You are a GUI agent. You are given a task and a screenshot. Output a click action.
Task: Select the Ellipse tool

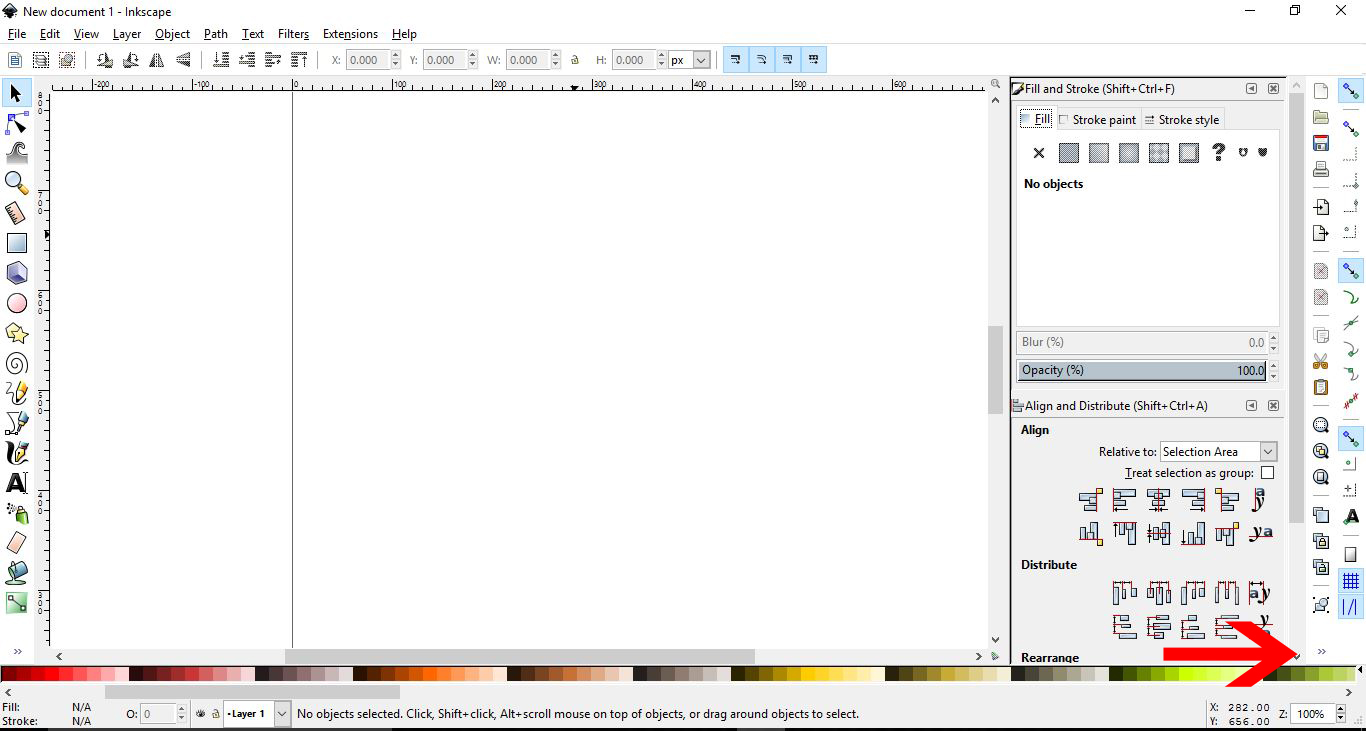pyautogui.click(x=15, y=302)
